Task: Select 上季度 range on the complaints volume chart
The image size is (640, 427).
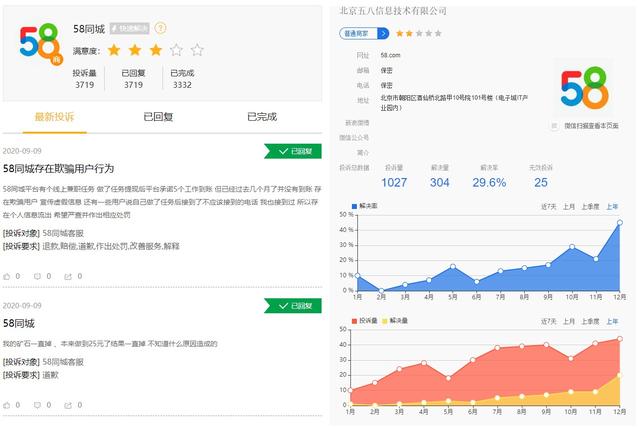Action: (x=590, y=321)
